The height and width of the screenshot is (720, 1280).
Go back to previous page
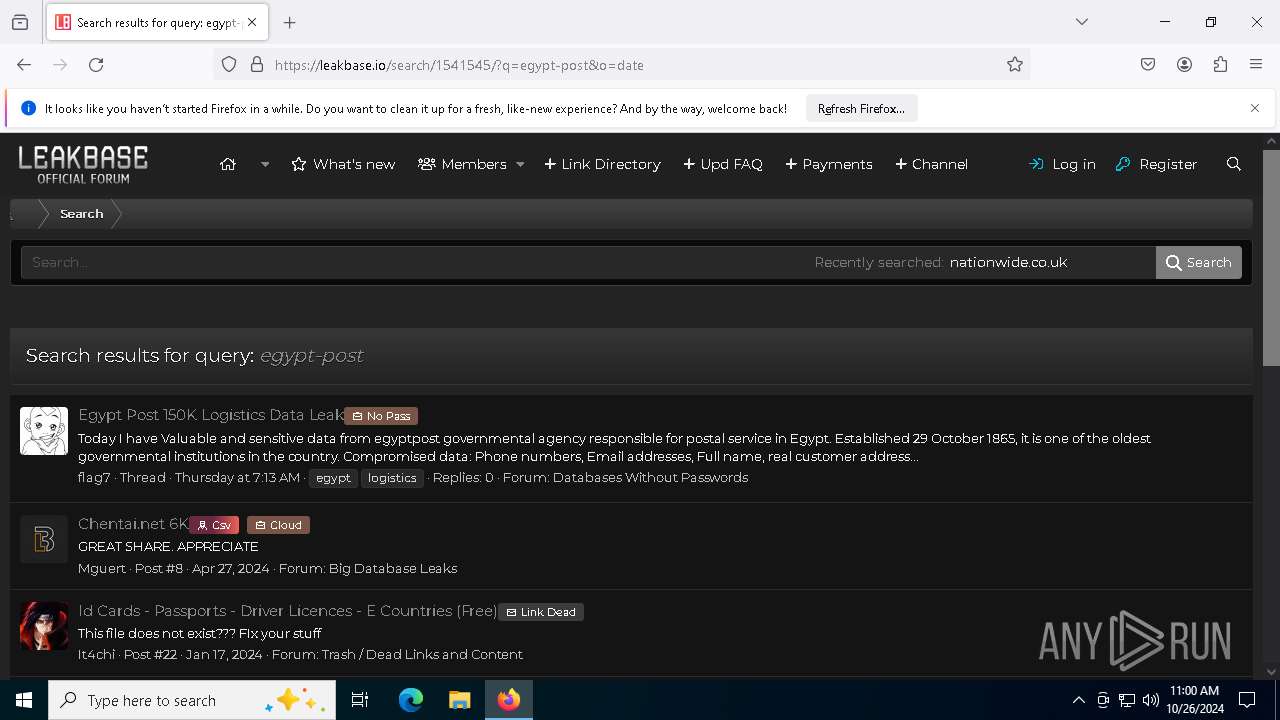(x=24, y=65)
